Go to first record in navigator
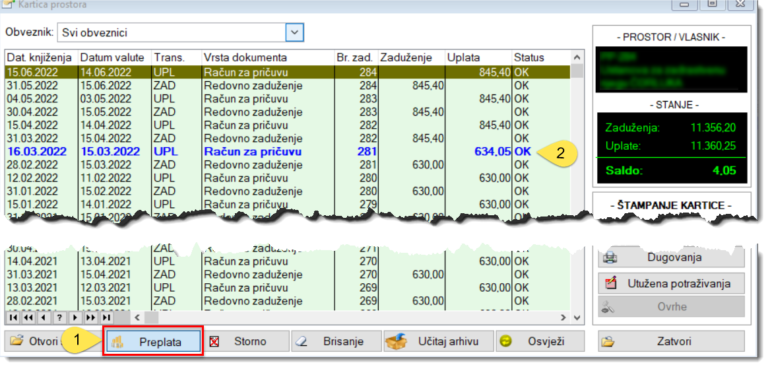 12,317
